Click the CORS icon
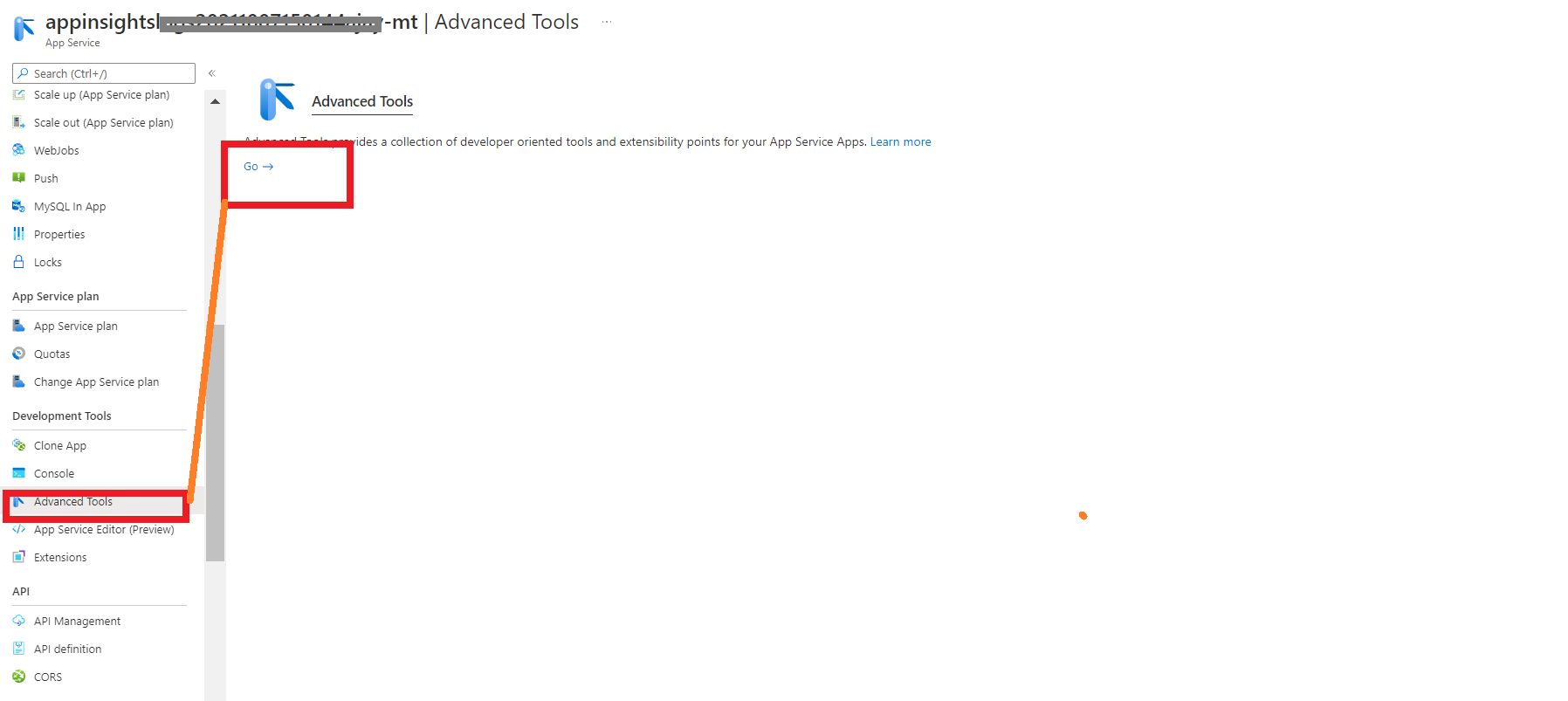This screenshot has height=701, width=1568. coord(18,677)
